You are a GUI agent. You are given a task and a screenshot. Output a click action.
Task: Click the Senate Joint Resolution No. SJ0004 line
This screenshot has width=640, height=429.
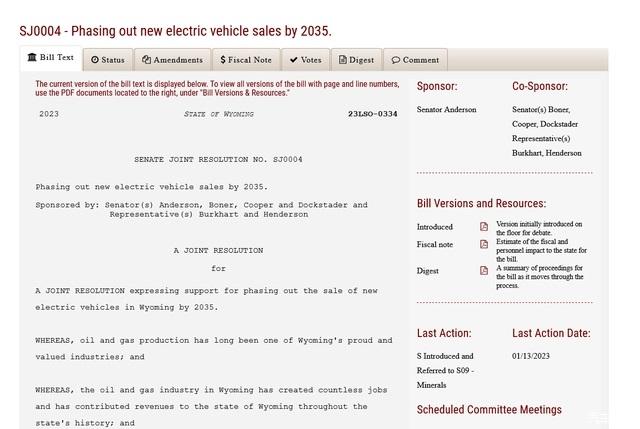pos(218,160)
